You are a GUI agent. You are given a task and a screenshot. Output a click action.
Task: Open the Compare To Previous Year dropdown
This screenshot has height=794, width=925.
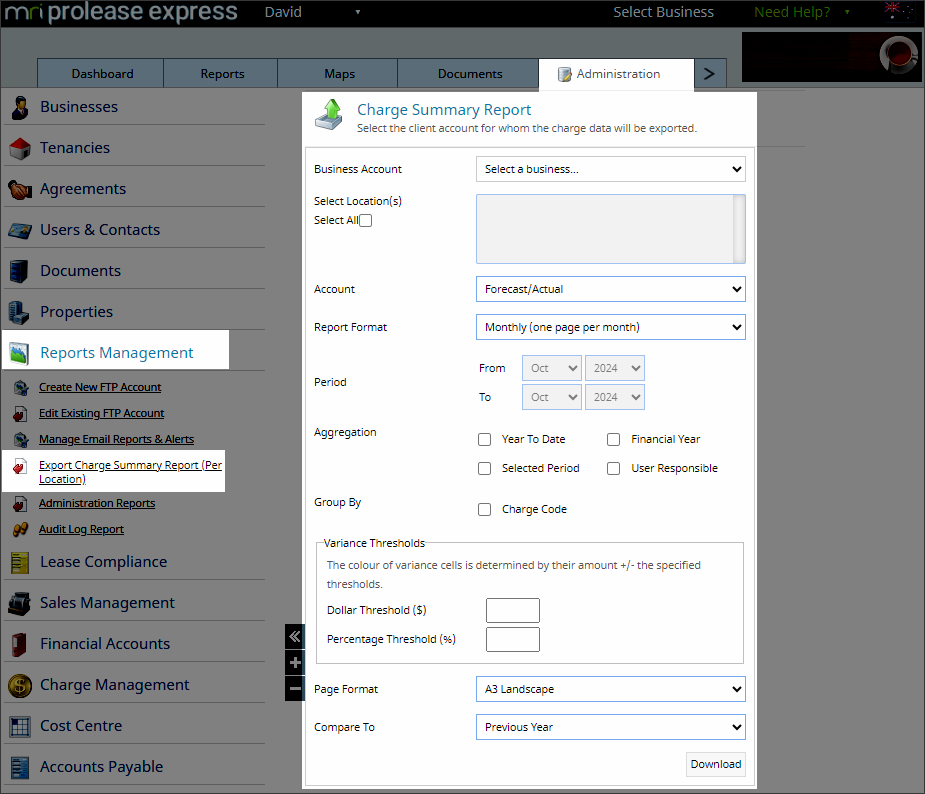pyautogui.click(x=611, y=727)
